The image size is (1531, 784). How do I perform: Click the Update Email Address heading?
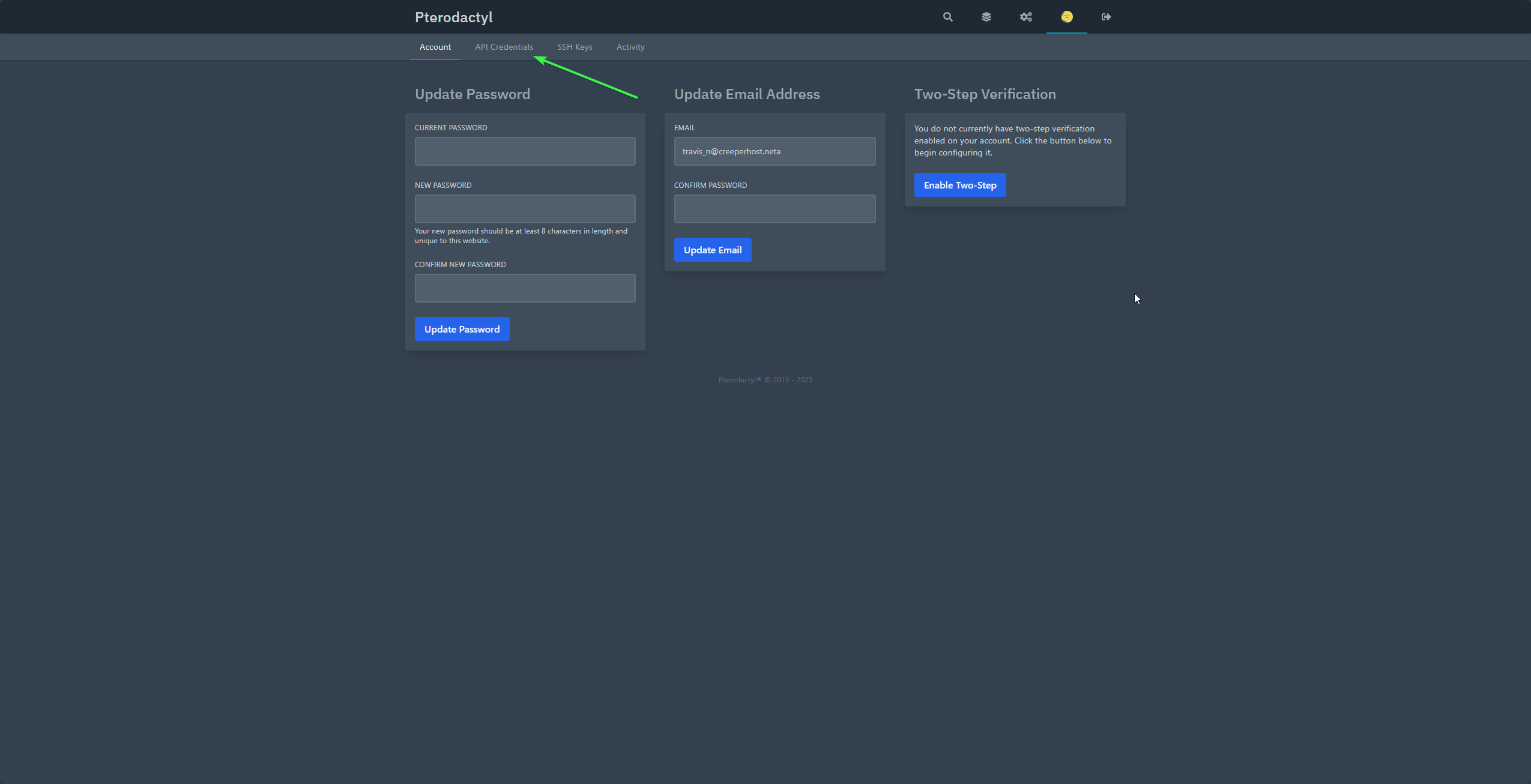click(x=747, y=94)
